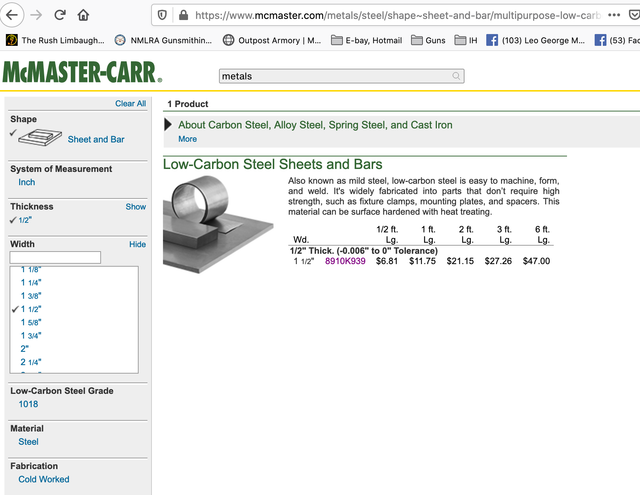The image size is (640, 495).
Task: Click the tracking protection shield icon
Action: [x=162, y=16]
